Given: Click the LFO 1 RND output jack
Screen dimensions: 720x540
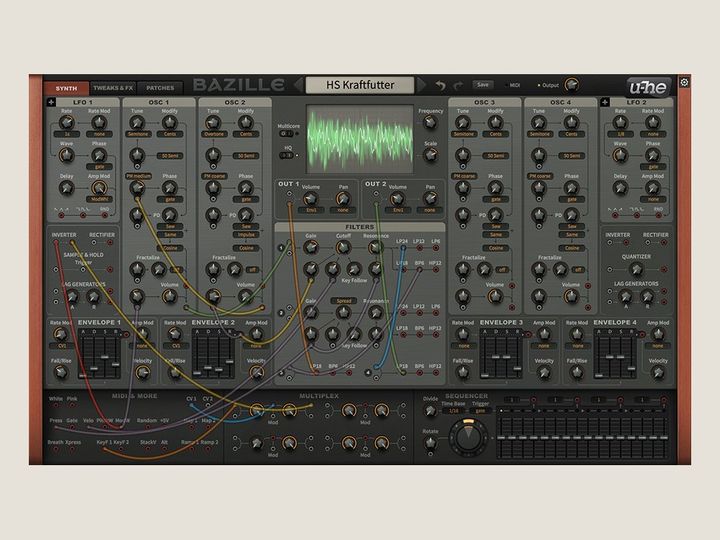Looking at the screenshot, I should click(x=105, y=215).
